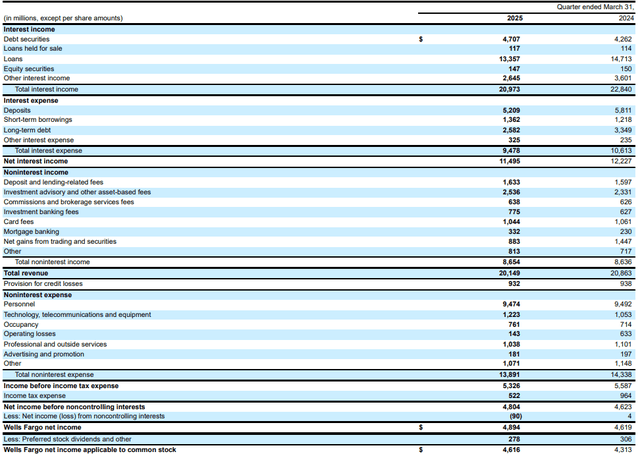Click the 2025 Income tax expense value 522
The image size is (640, 454).
click(514, 396)
